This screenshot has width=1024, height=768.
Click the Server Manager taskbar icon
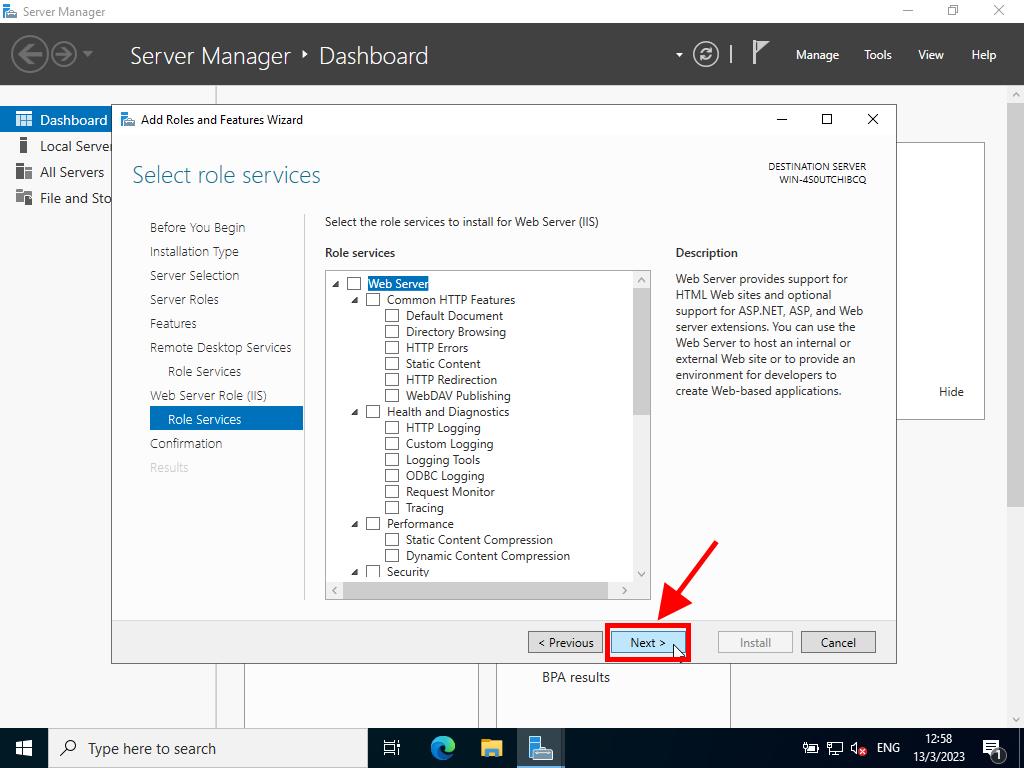(x=541, y=748)
